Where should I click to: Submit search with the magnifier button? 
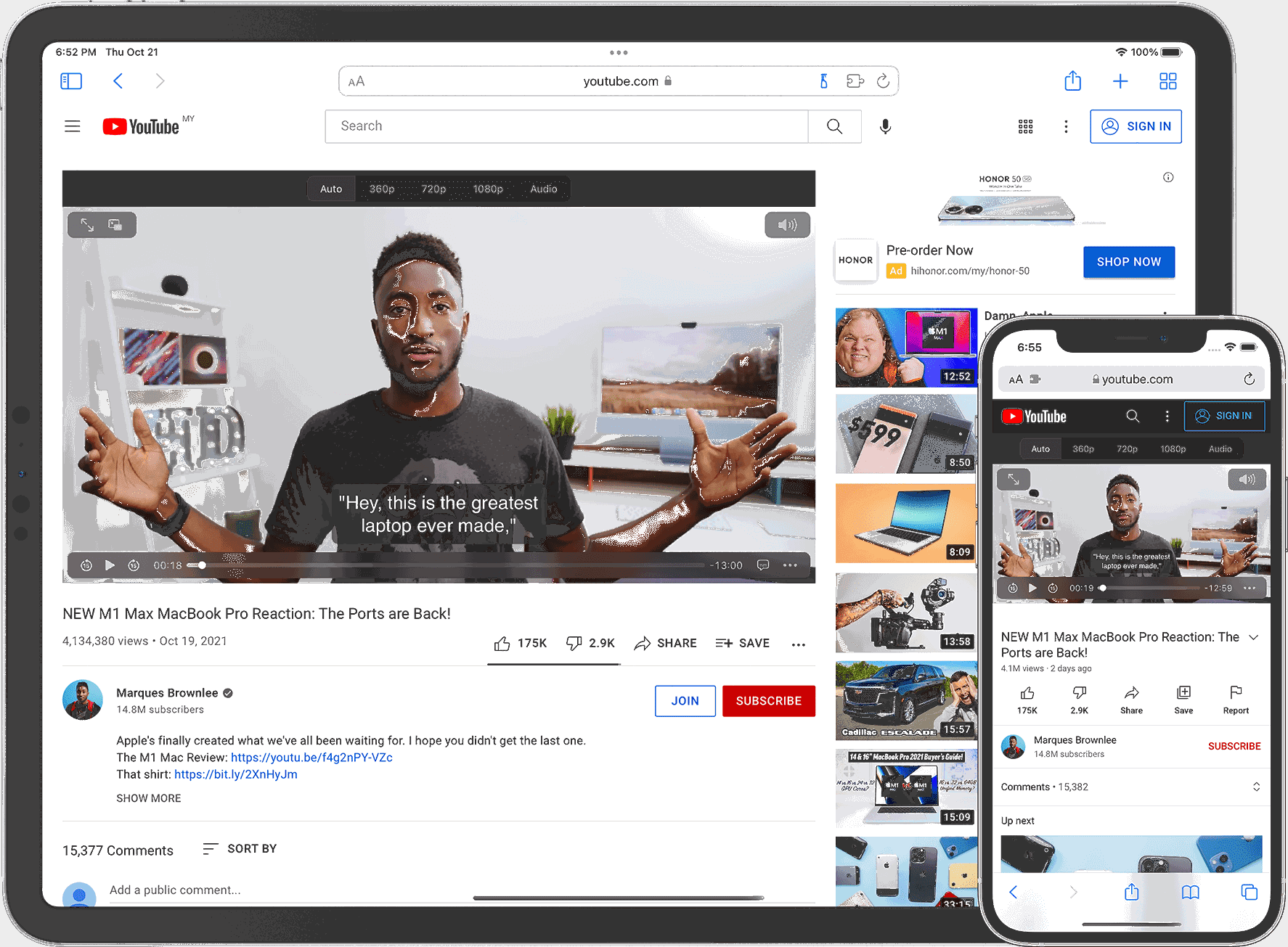pyautogui.click(x=835, y=126)
